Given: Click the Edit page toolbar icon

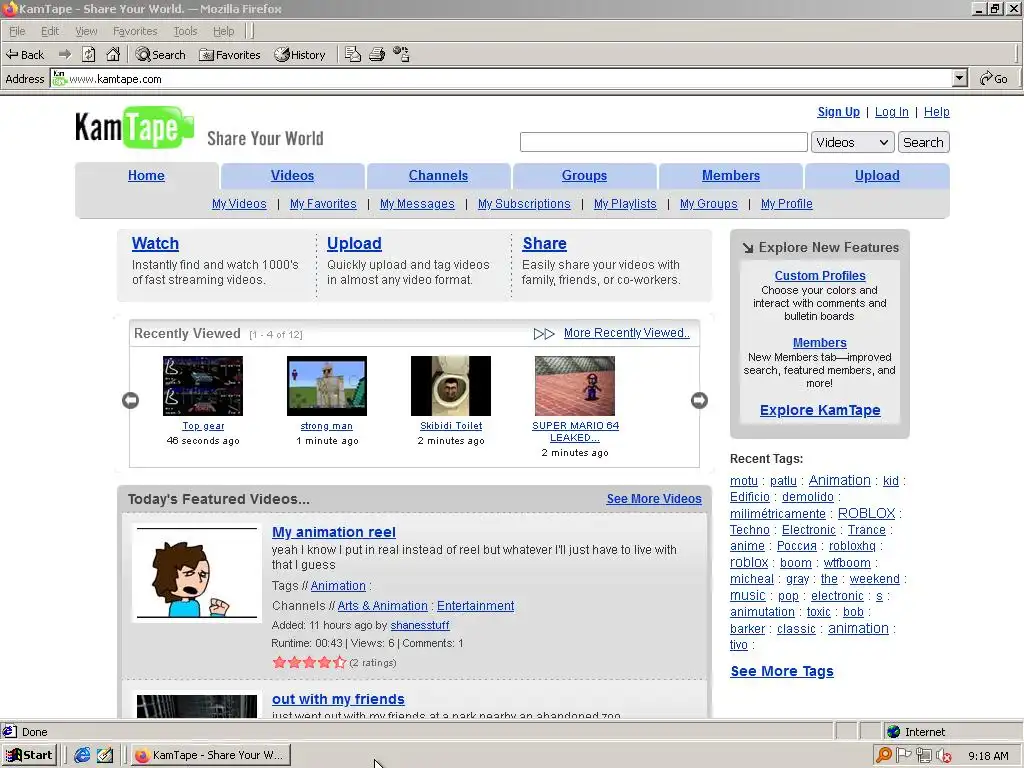Looking at the screenshot, I should point(353,54).
